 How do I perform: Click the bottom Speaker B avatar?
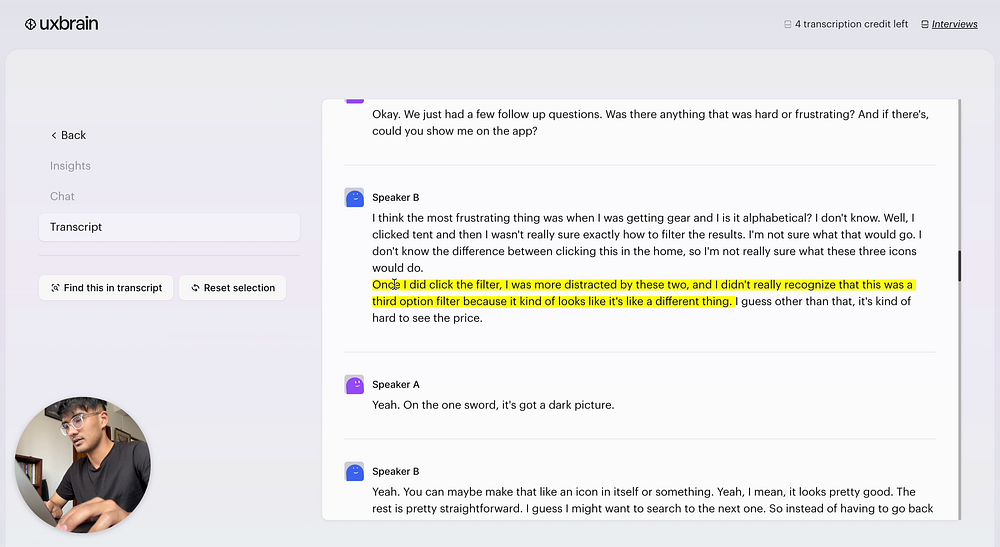354,472
